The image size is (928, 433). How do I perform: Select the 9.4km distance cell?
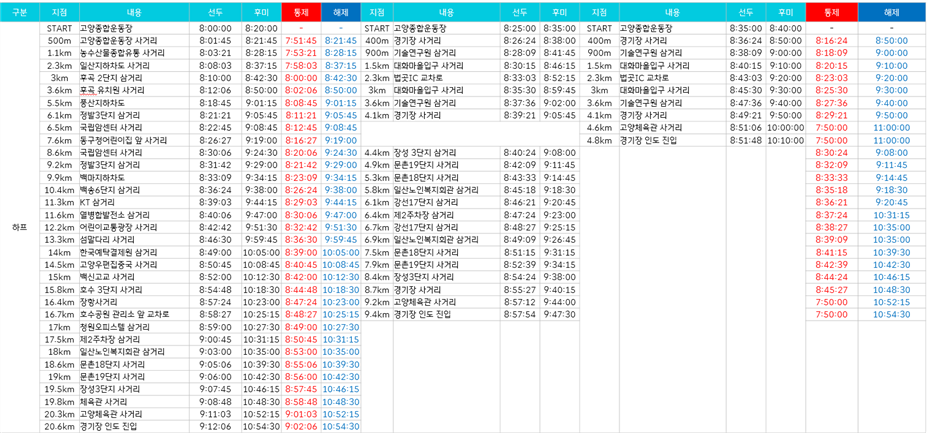[376, 314]
